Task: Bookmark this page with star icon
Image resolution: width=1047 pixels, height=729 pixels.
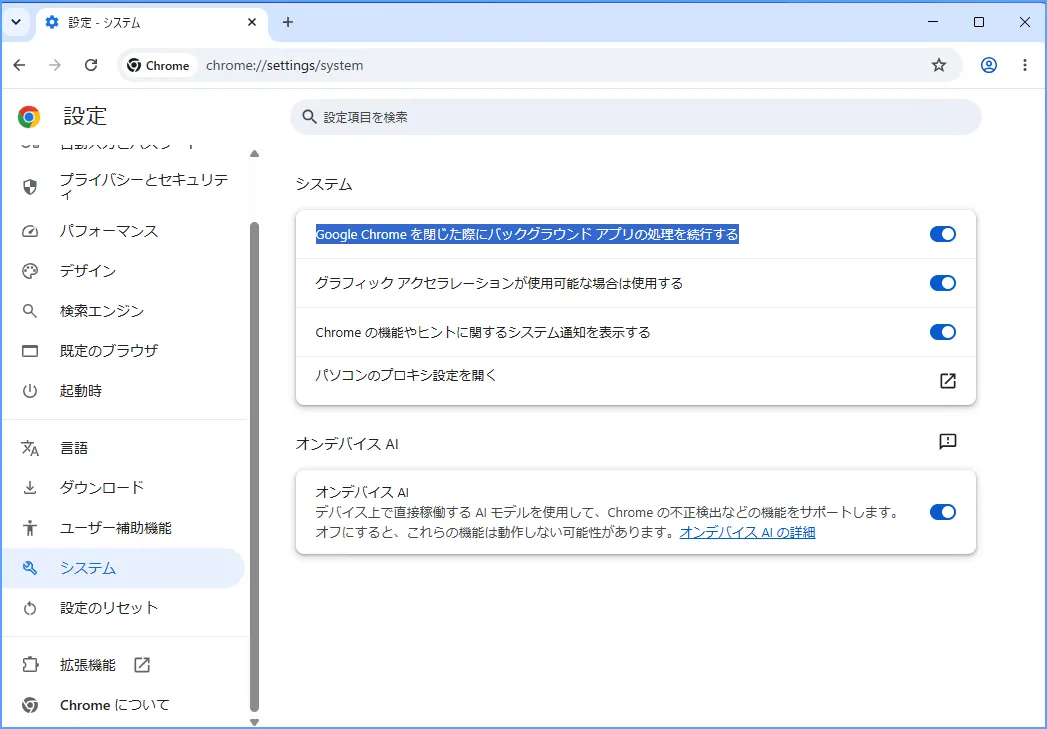Action: [x=939, y=65]
